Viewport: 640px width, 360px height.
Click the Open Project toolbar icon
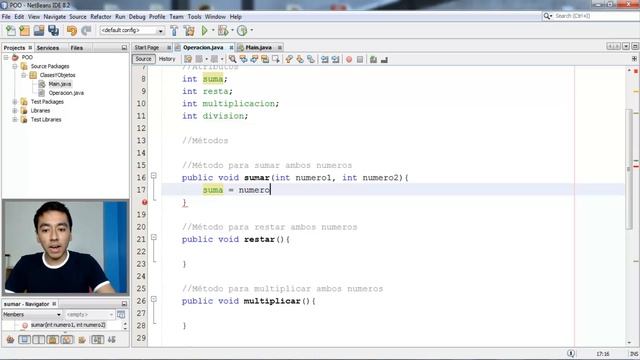click(x=39, y=31)
